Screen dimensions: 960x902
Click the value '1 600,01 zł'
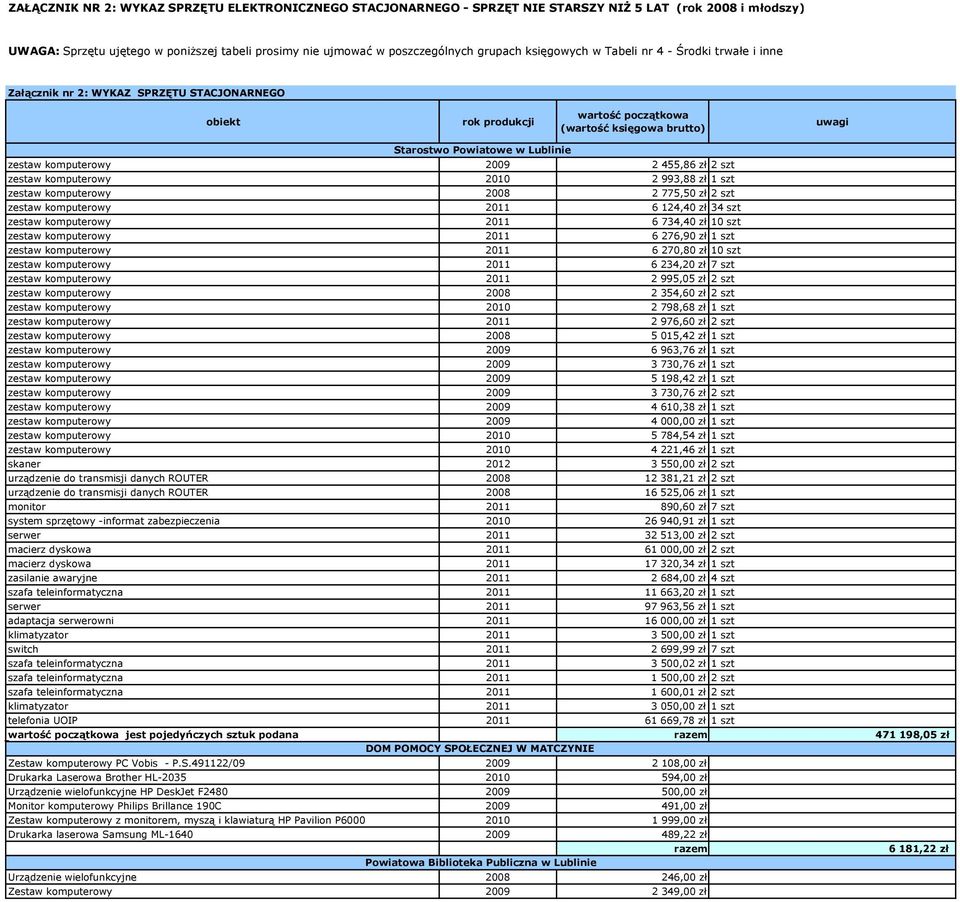coord(679,692)
